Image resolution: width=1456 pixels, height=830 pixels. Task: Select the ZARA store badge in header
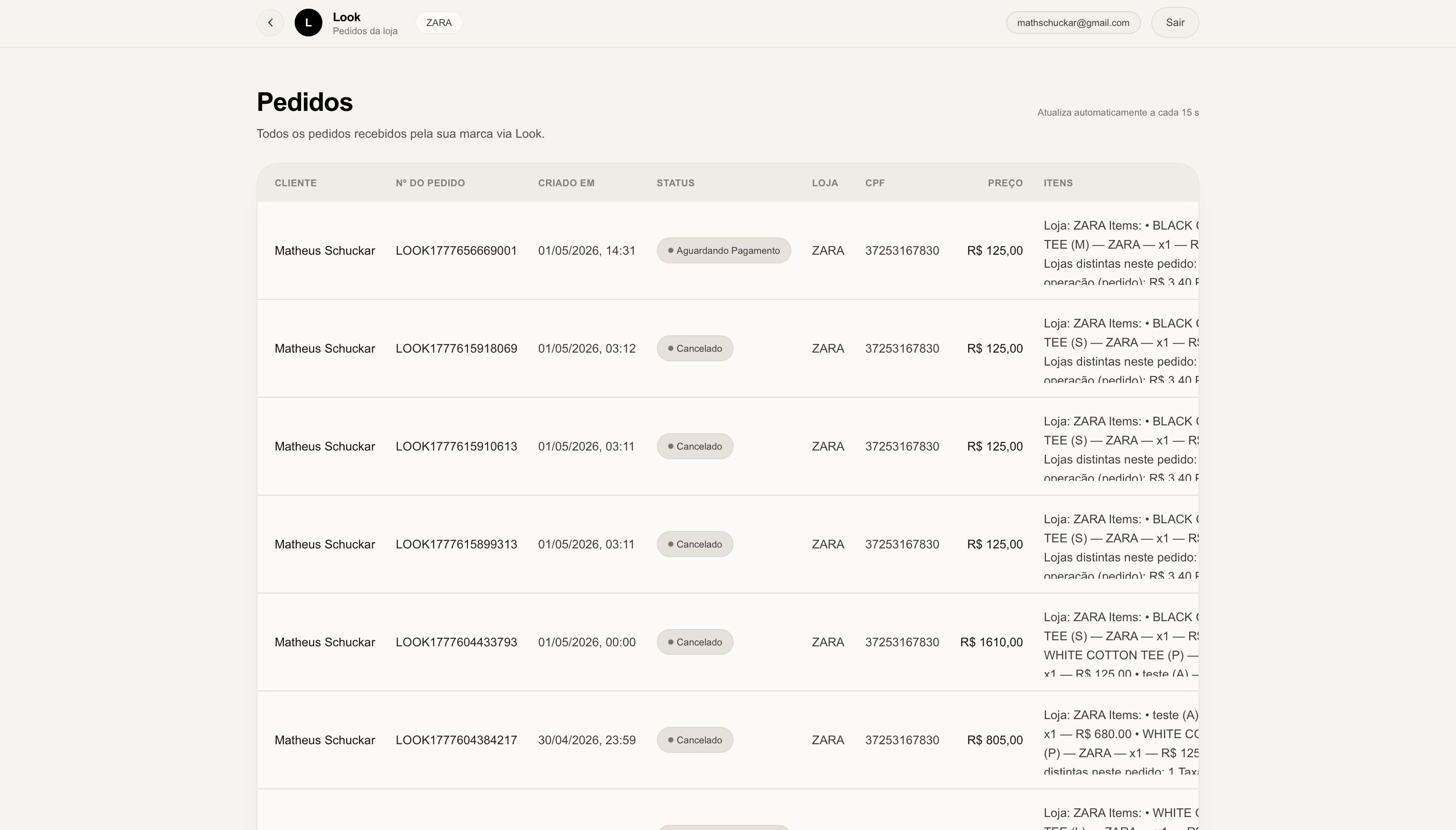[x=439, y=23]
